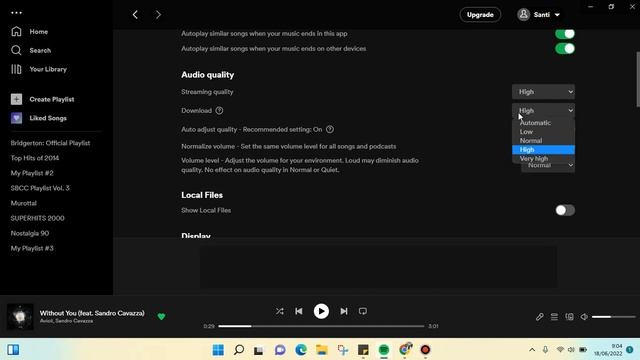This screenshot has width=640, height=360.
Task: Adjust the volume slider
Action: coord(613,317)
